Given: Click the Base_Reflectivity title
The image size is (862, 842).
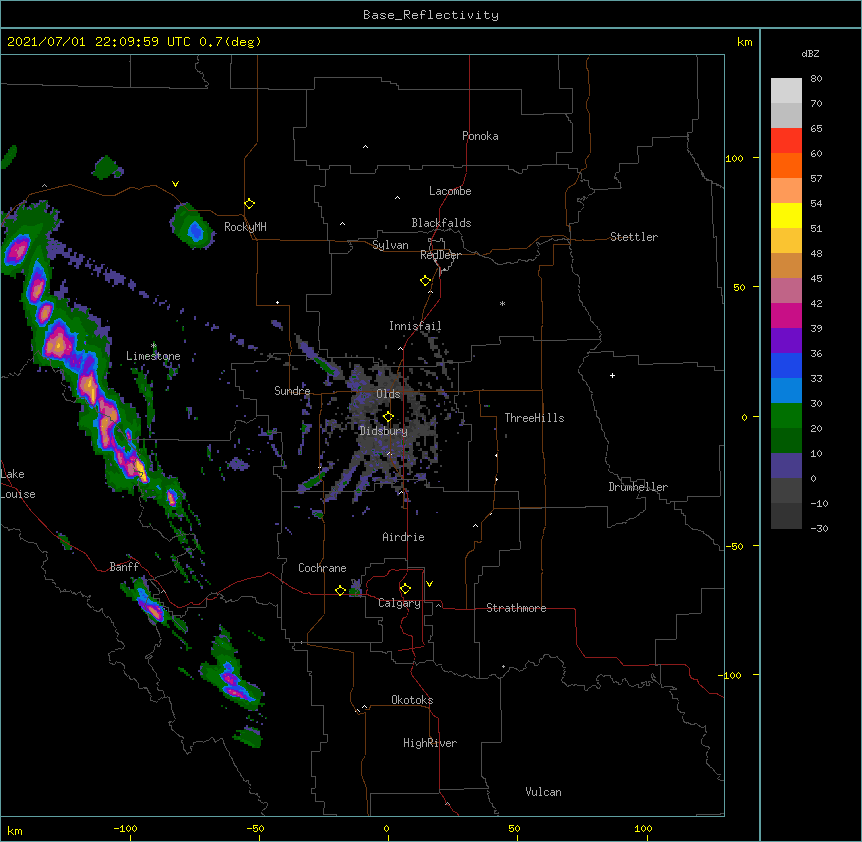Looking at the screenshot, I should click(431, 15).
